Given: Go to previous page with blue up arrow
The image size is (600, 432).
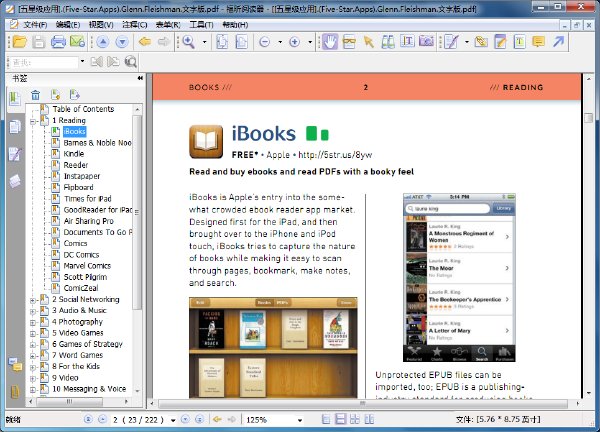Looking at the screenshot, I should (x=102, y=42).
